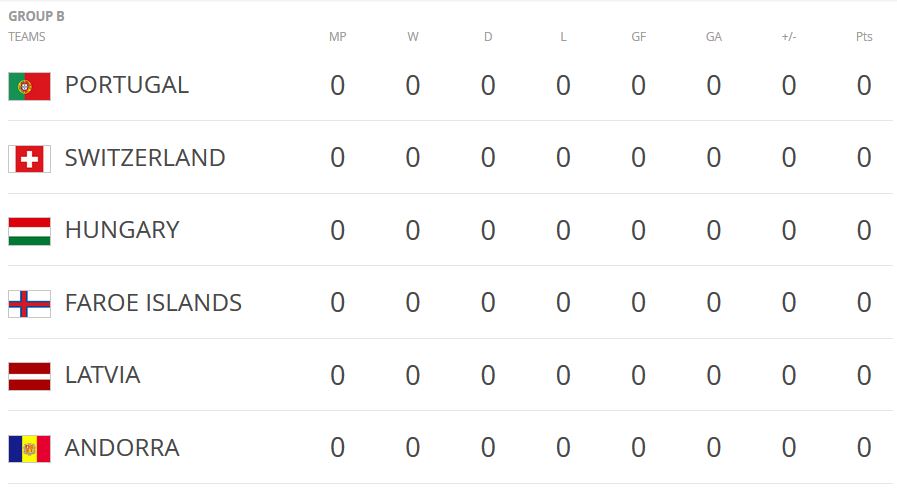Click the Portugal flag icon
897x492 pixels.
29,86
